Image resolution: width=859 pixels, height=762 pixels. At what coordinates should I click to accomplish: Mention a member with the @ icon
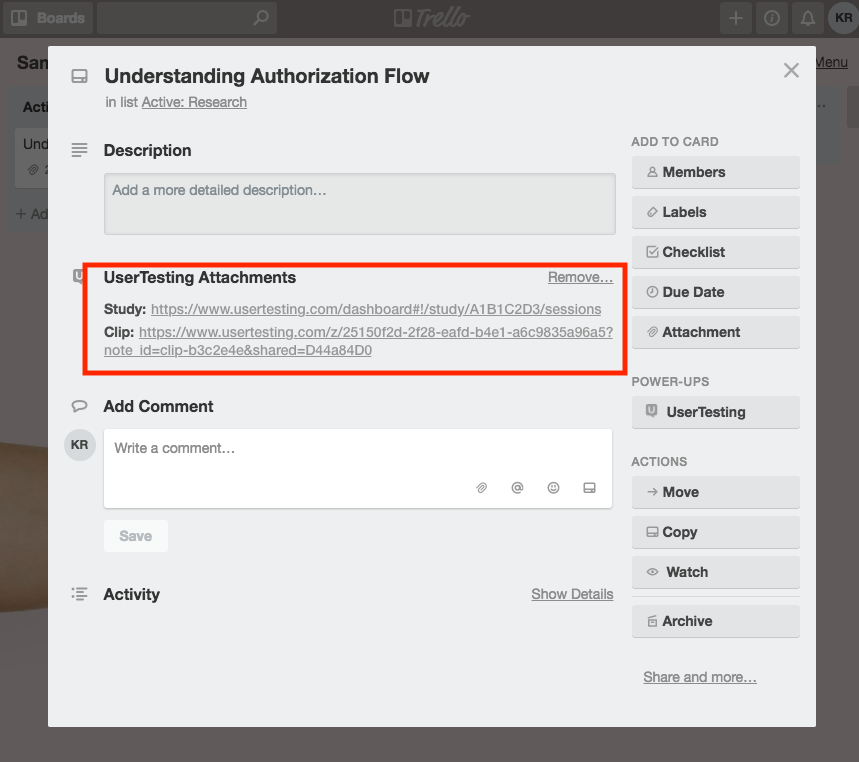[517, 488]
